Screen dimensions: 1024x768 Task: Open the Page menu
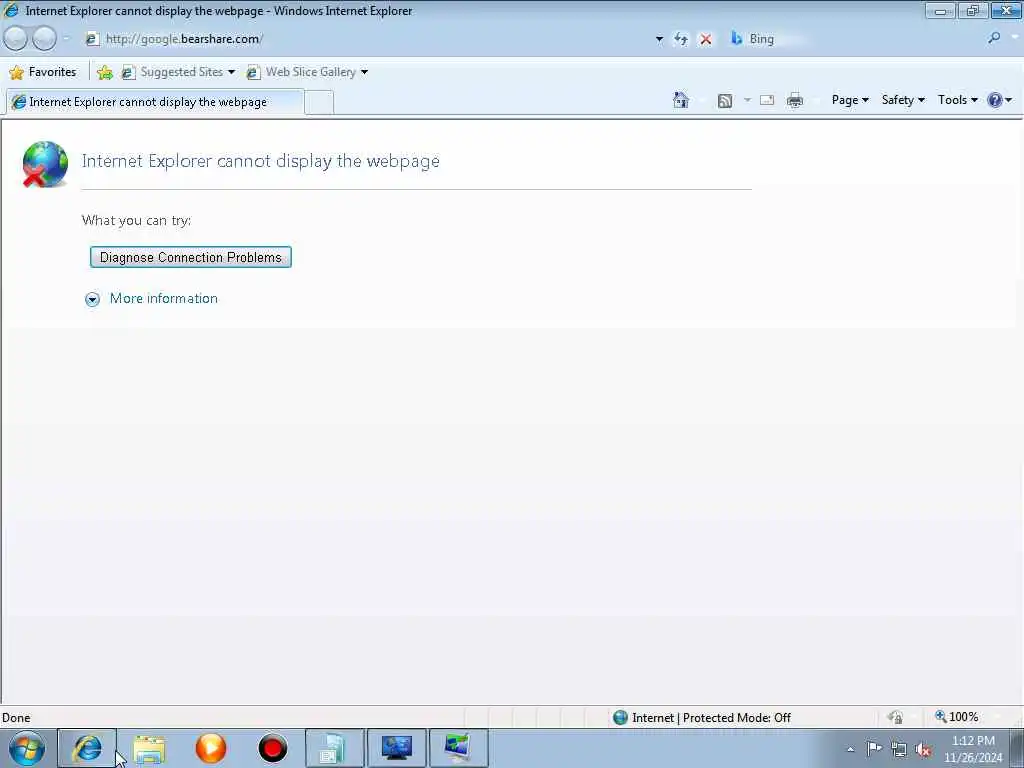point(850,100)
